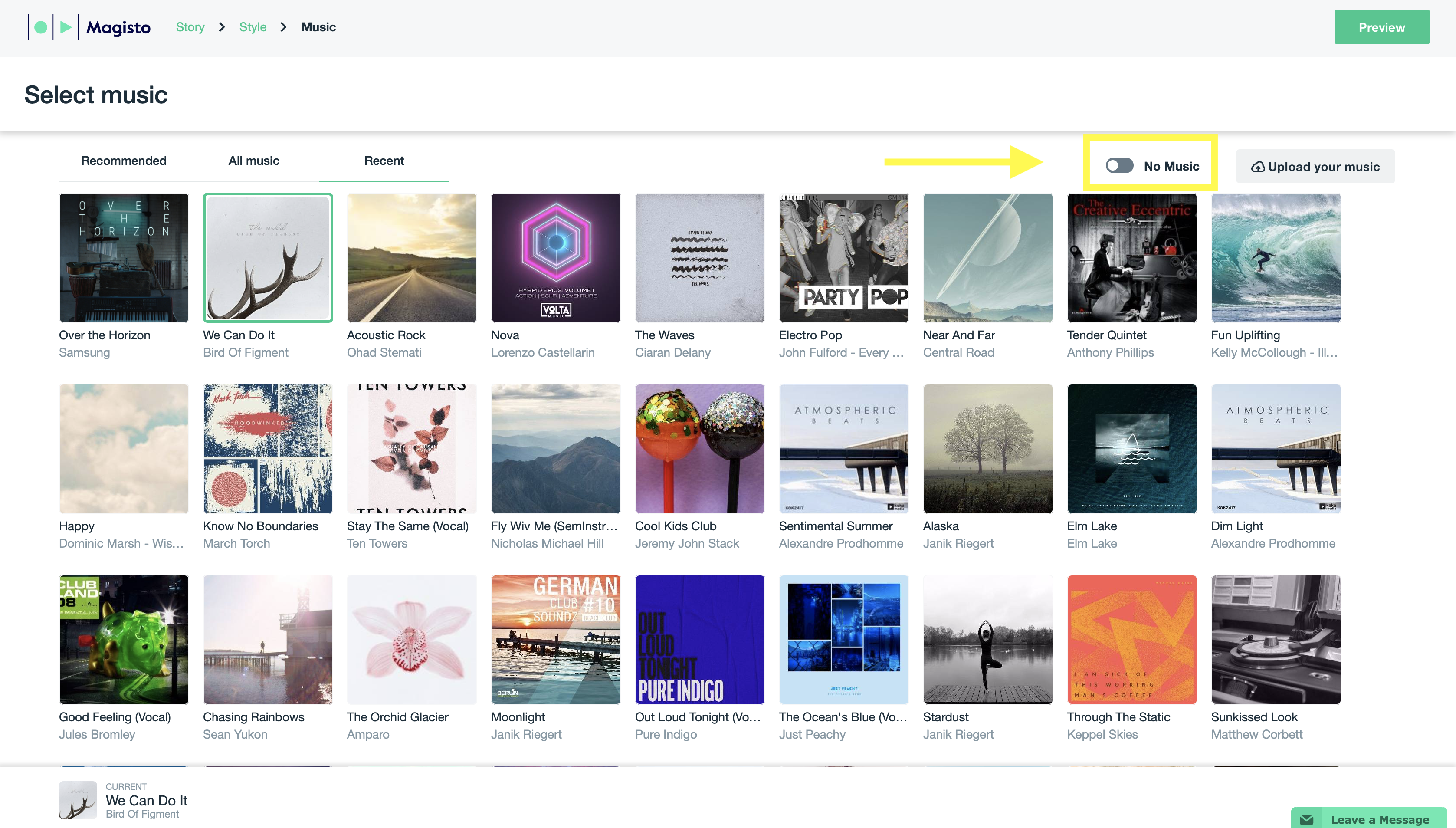This screenshot has width=1456, height=828.
Task: Select Stardust yoga album cover
Action: (x=987, y=640)
